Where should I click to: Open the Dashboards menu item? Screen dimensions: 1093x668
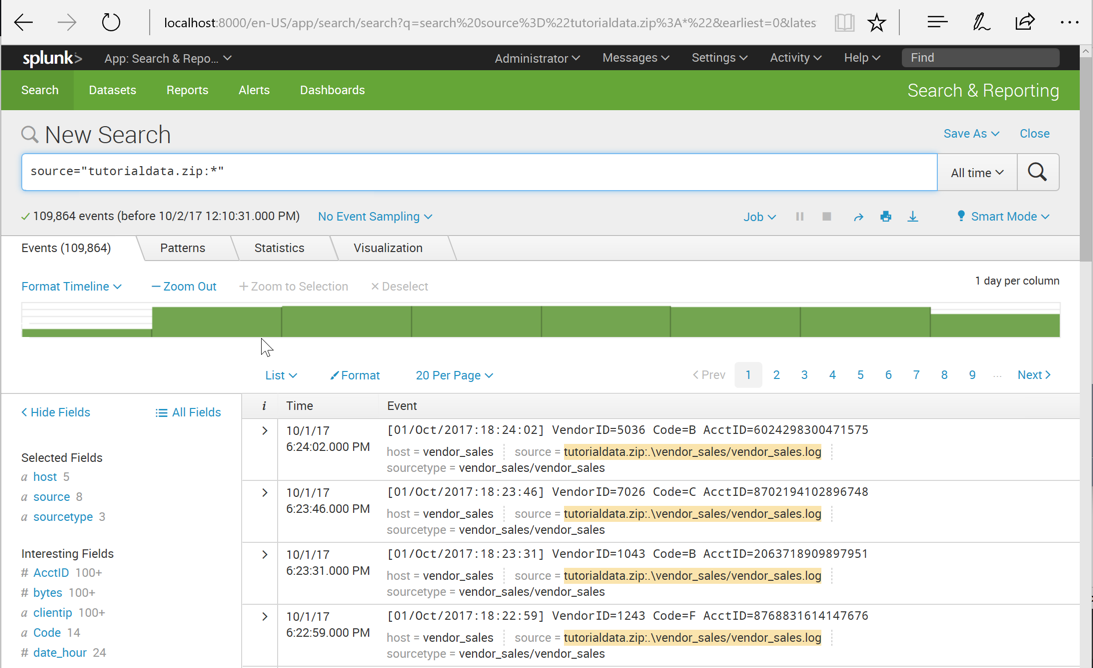click(332, 90)
